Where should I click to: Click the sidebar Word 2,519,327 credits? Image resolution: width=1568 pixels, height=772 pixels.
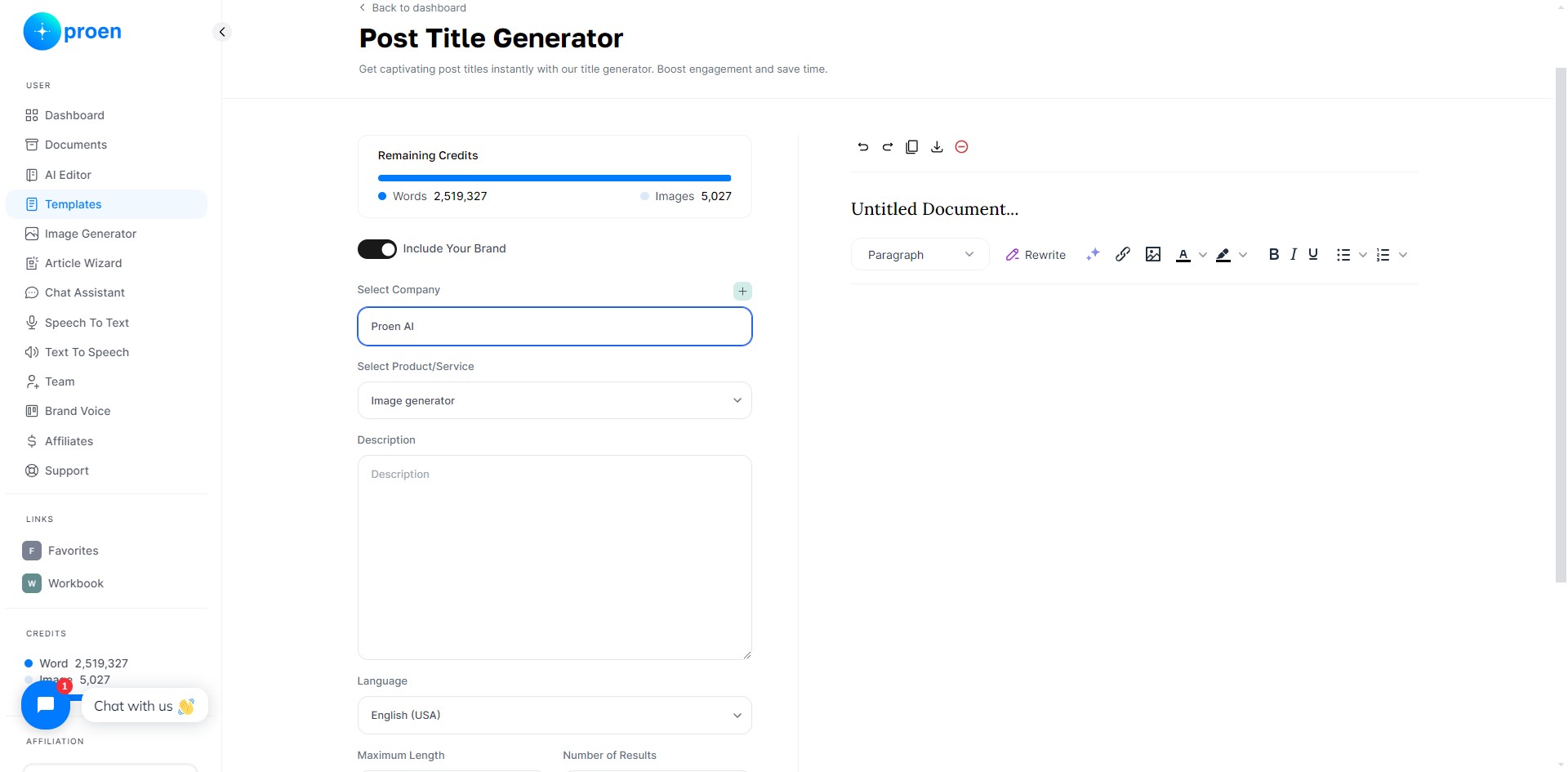coord(77,663)
